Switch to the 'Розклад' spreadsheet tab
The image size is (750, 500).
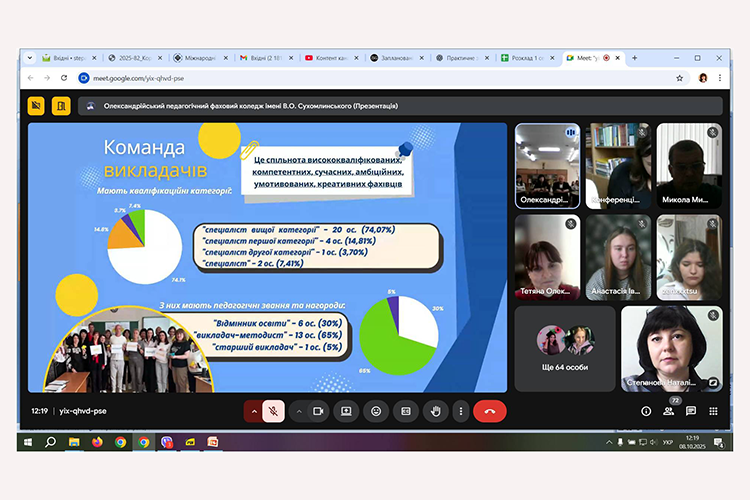click(525, 58)
